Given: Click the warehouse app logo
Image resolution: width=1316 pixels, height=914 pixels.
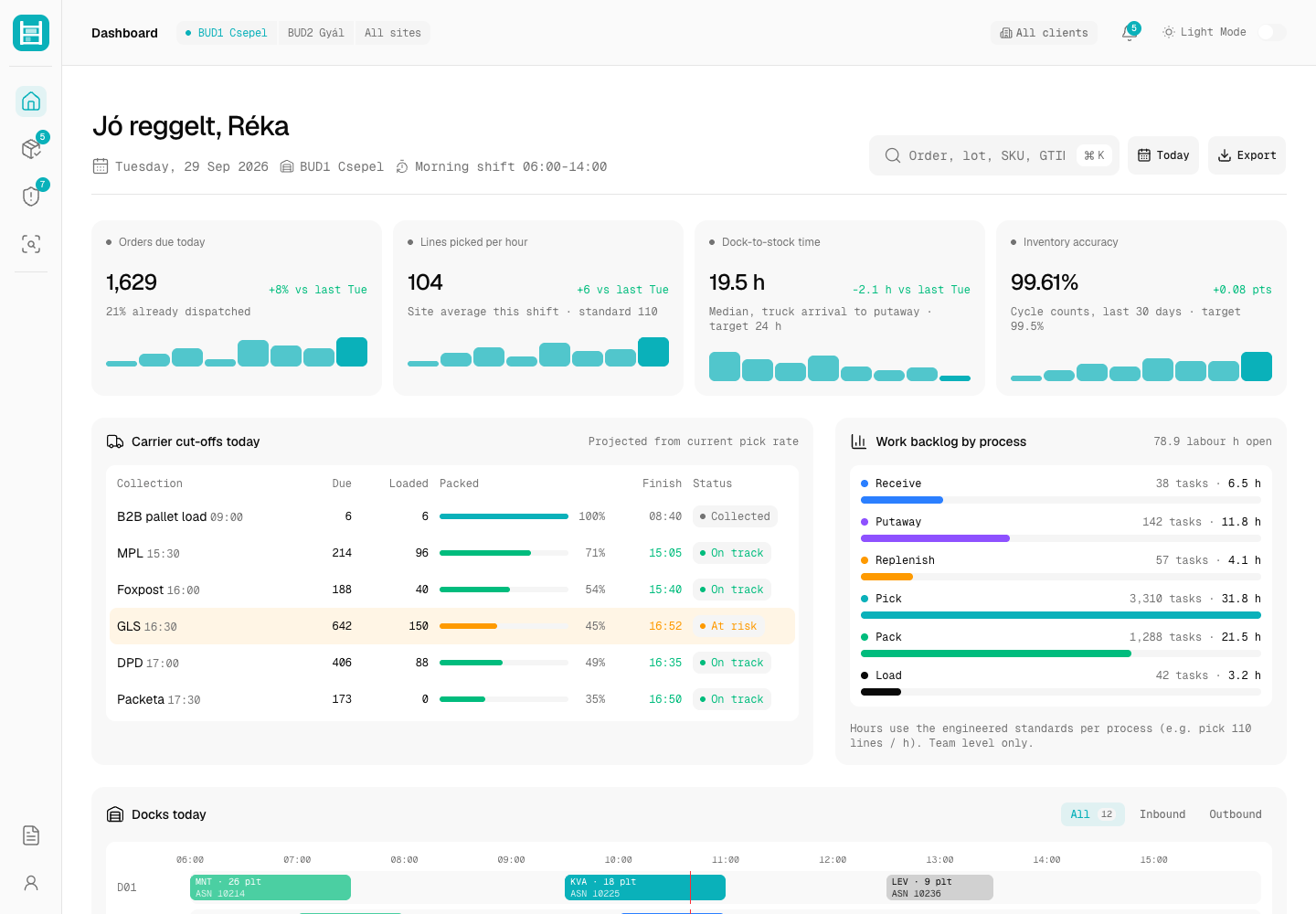Looking at the screenshot, I should pos(31,33).
